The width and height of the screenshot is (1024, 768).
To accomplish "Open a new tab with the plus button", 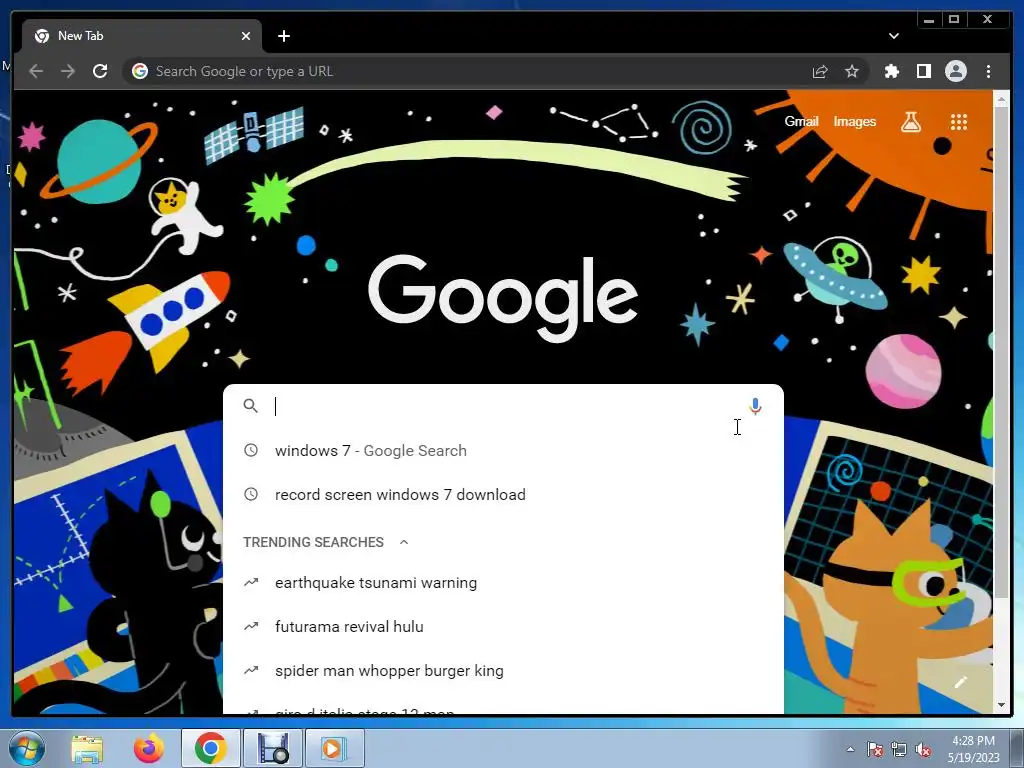I will pos(283,36).
